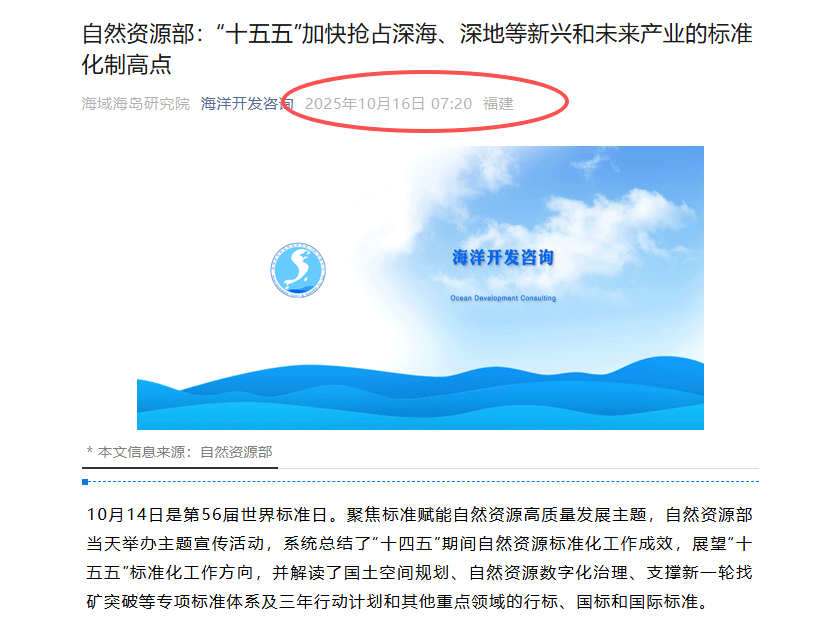Click the article headline 自然资源部 title
Screen dimensions: 818x644
[x=417, y=49]
